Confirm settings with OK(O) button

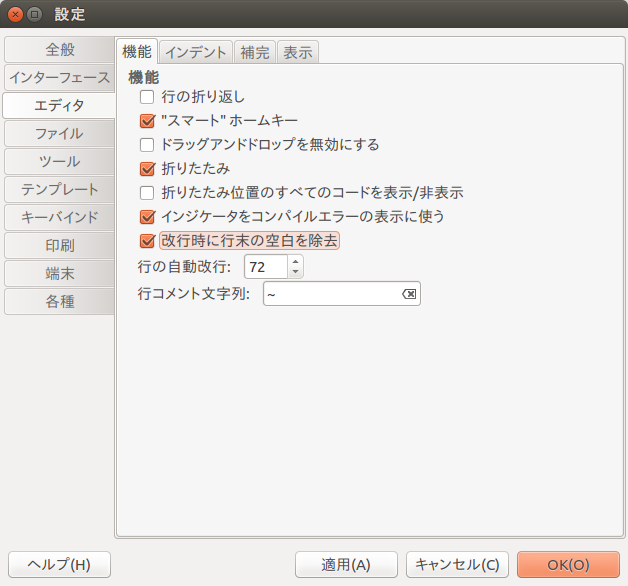(x=568, y=564)
